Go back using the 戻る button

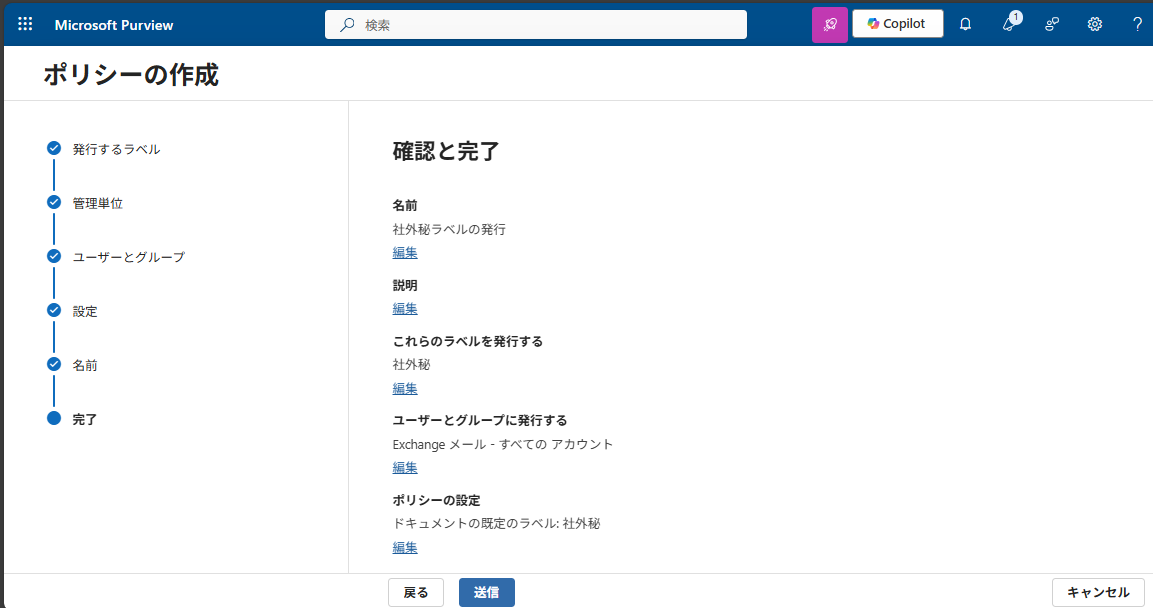415,592
